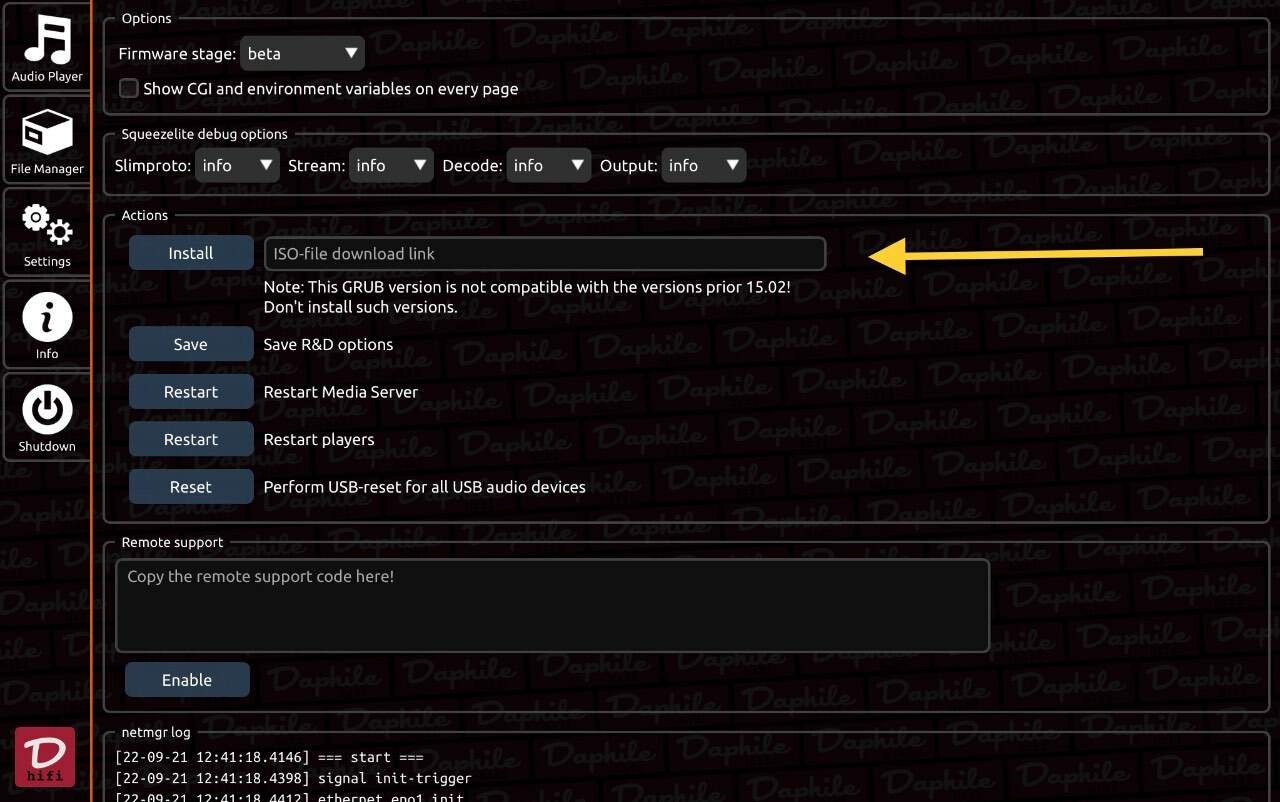Click 'Perform USB-reset for all USB audio devices' text
Image resolution: width=1280 pixels, height=802 pixels.
(424, 487)
